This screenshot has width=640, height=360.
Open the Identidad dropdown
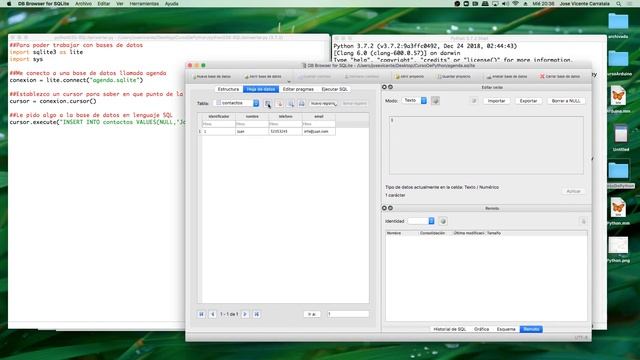(x=421, y=221)
